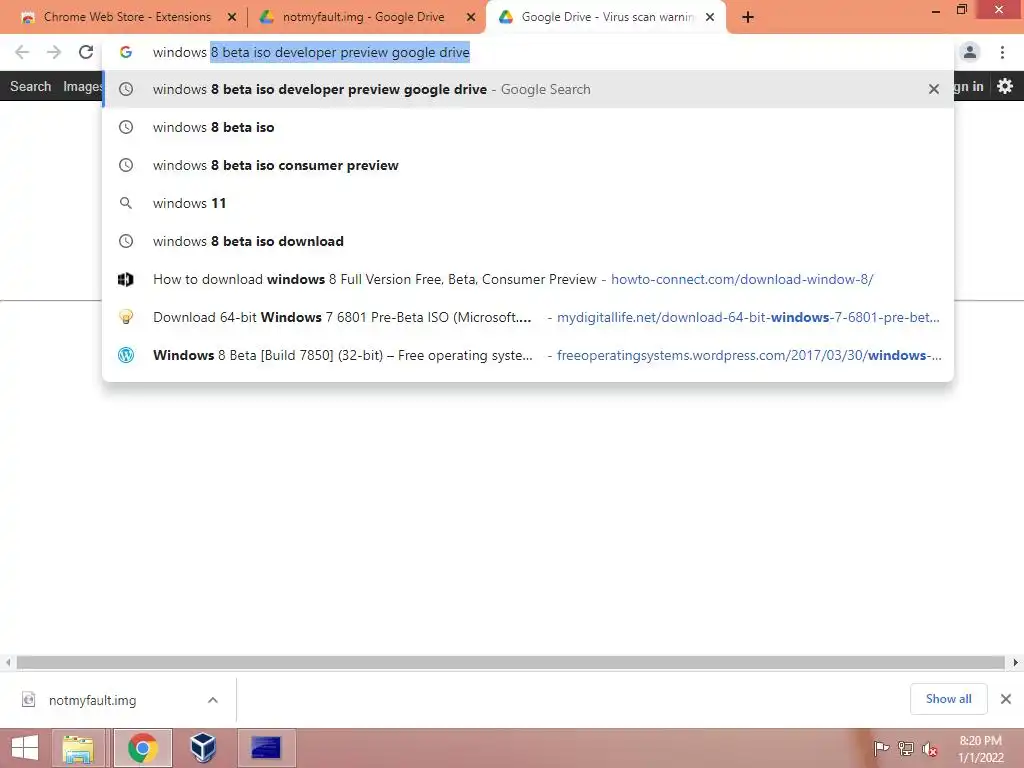The height and width of the screenshot is (768, 1024).
Task: Open the Windows Start button
Action: pyautogui.click(x=25, y=748)
